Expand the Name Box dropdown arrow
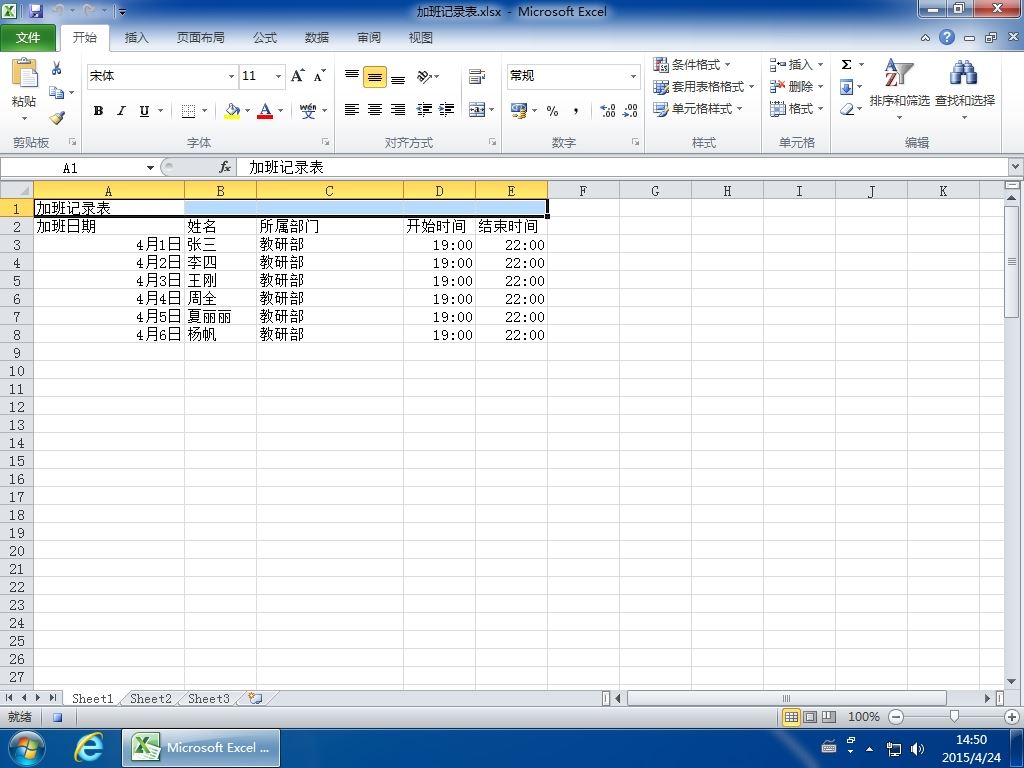The width and height of the screenshot is (1024, 768). coord(150,168)
